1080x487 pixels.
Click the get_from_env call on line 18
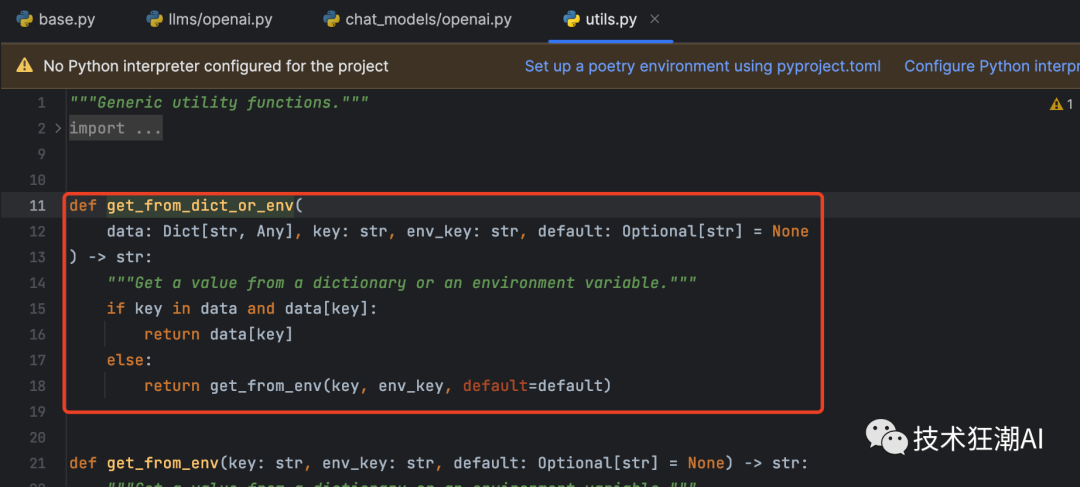point(265,385)
